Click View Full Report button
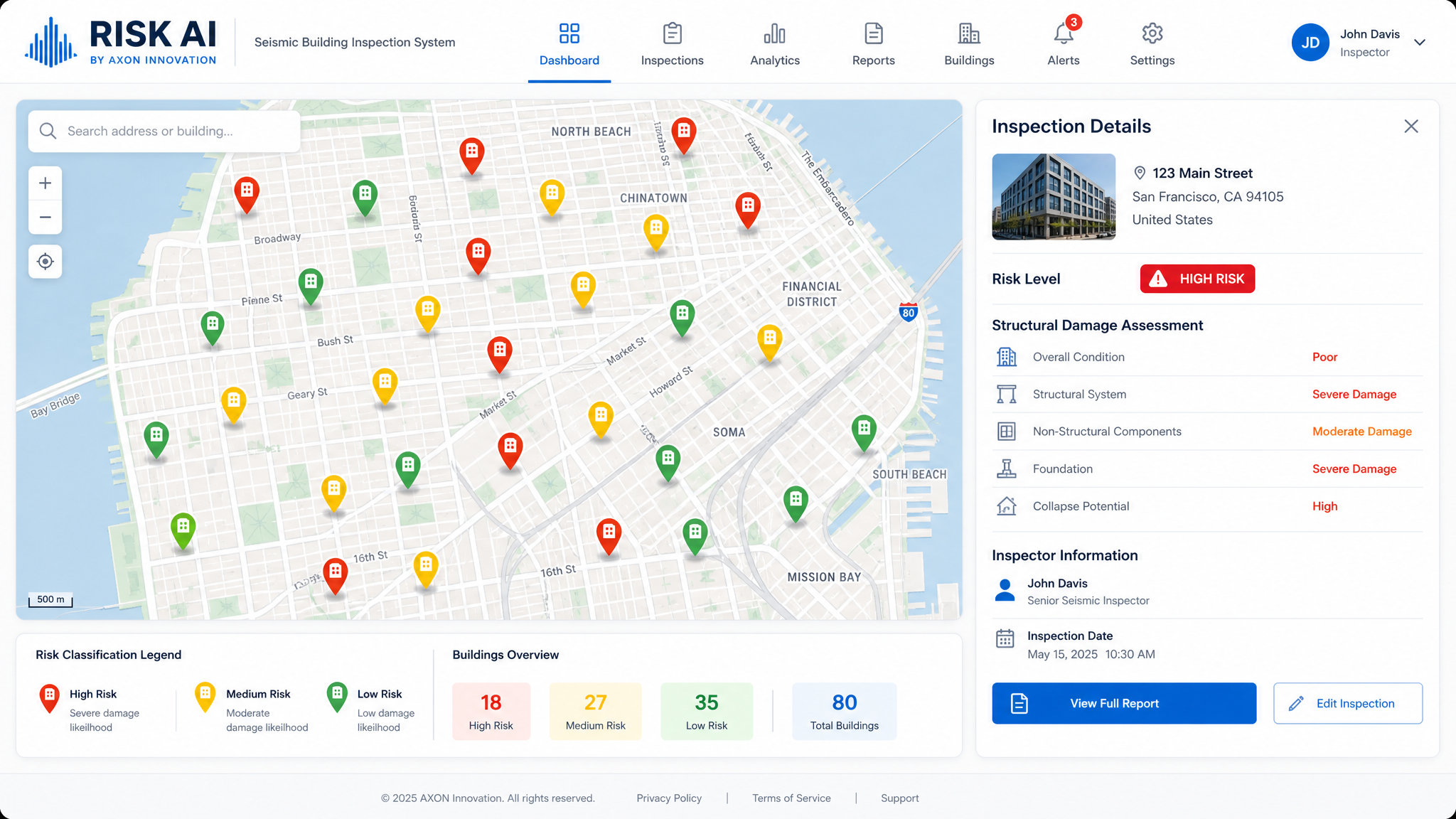1456x819 pixels. (1124, 703)
